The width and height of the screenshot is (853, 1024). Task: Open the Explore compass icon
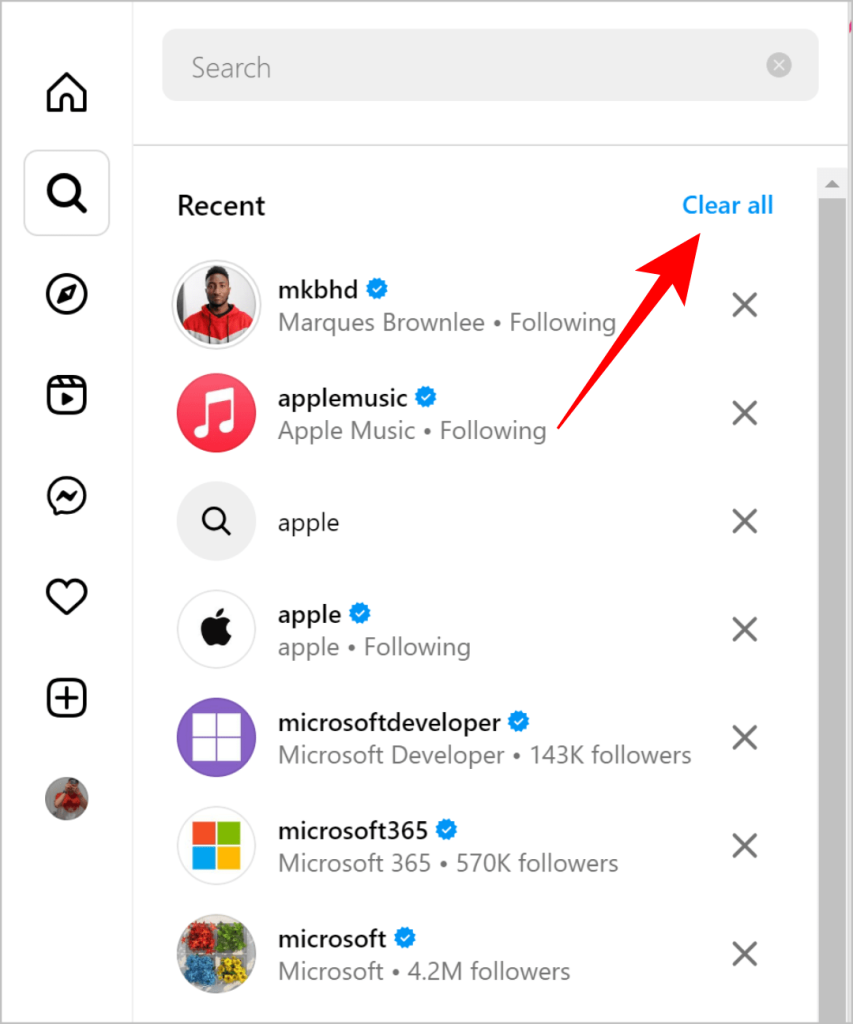[67, 294]
